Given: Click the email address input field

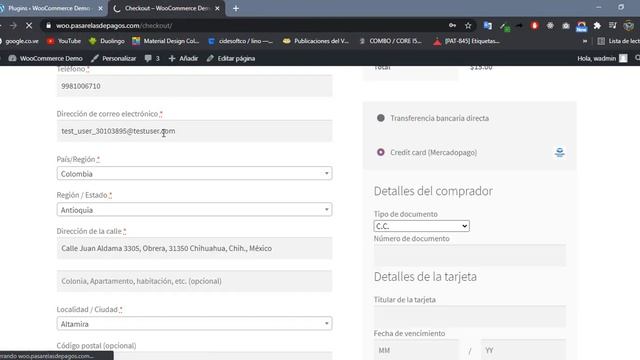Looking at the screenshot, I should point(194,131).
